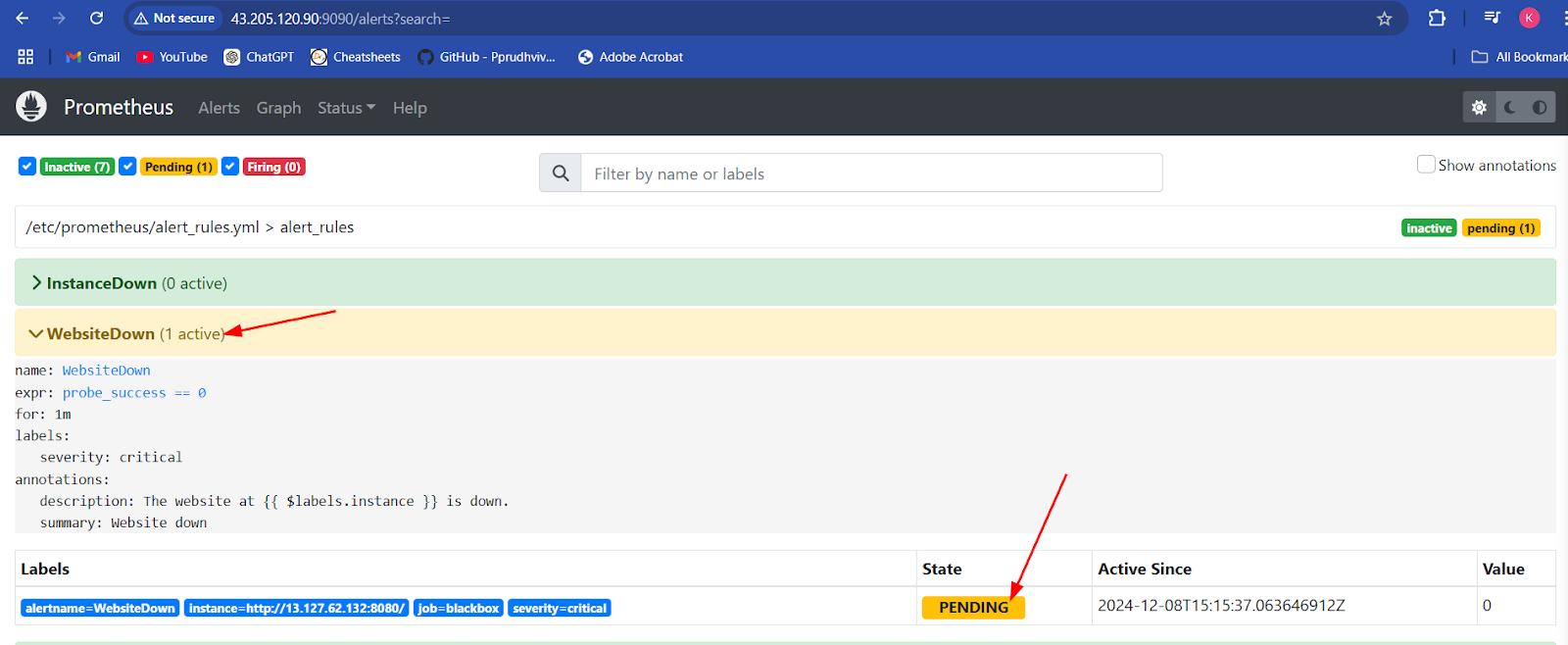Click the Not secure warning badge
The height and width of the screenshot is (645, 1568).
(x=174, y=18)
